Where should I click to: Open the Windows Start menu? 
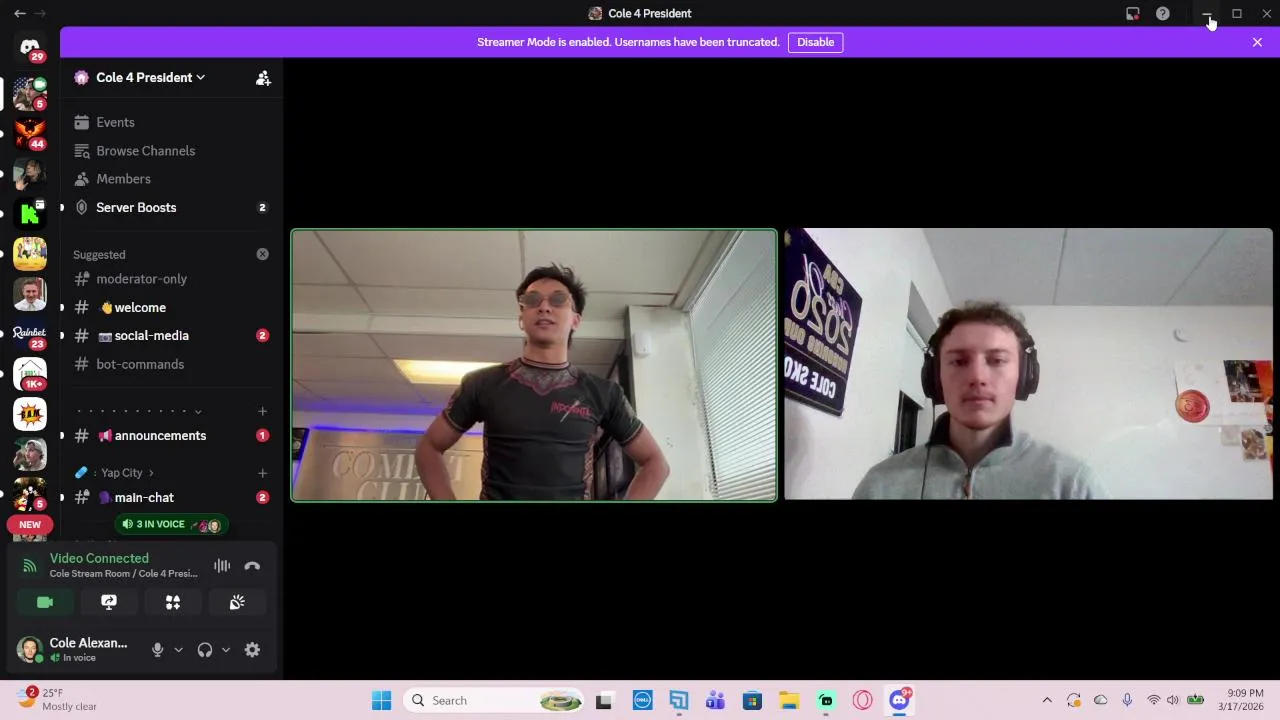[x=382, y=701]
